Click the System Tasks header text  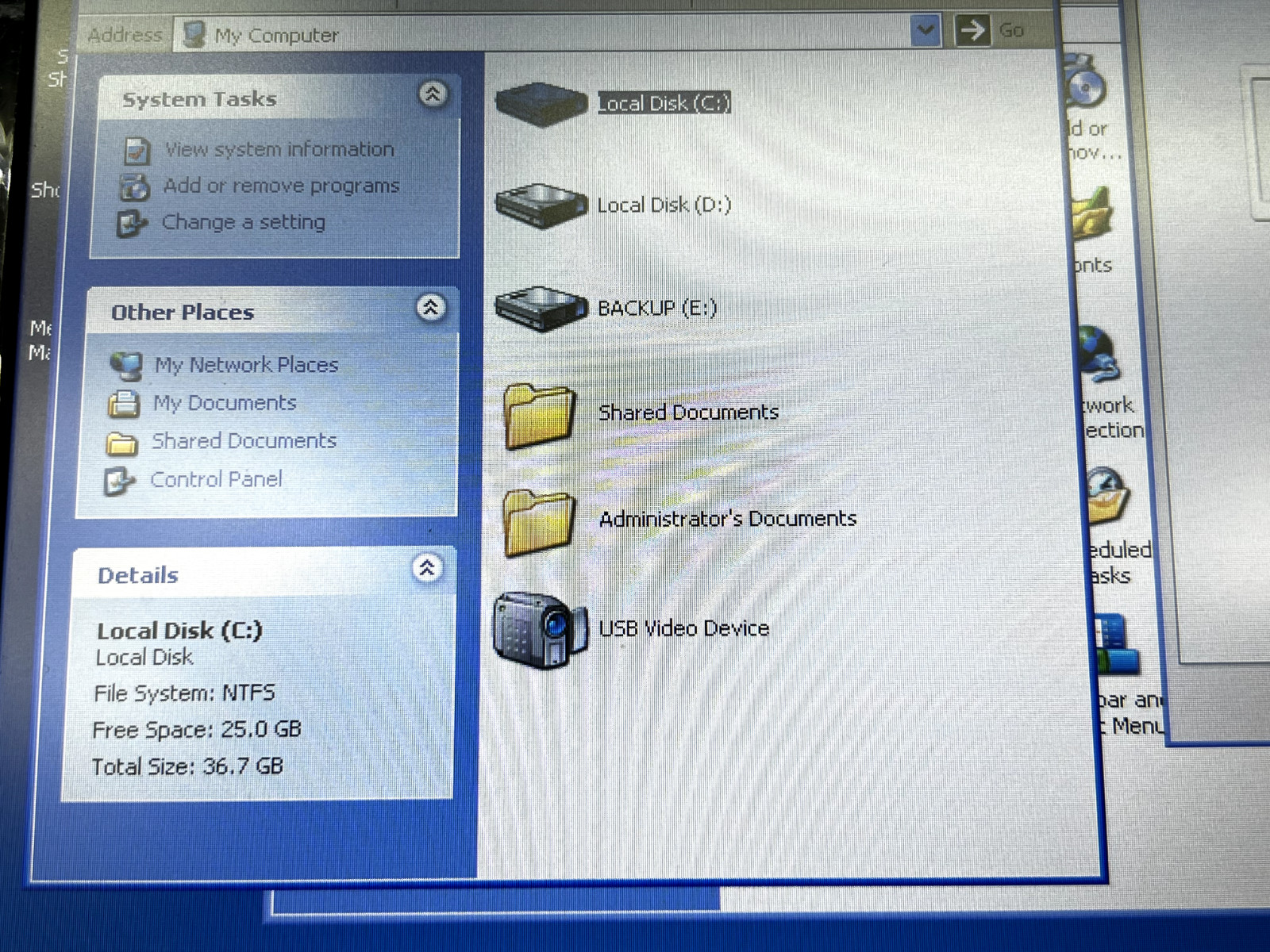pos(199,99)
